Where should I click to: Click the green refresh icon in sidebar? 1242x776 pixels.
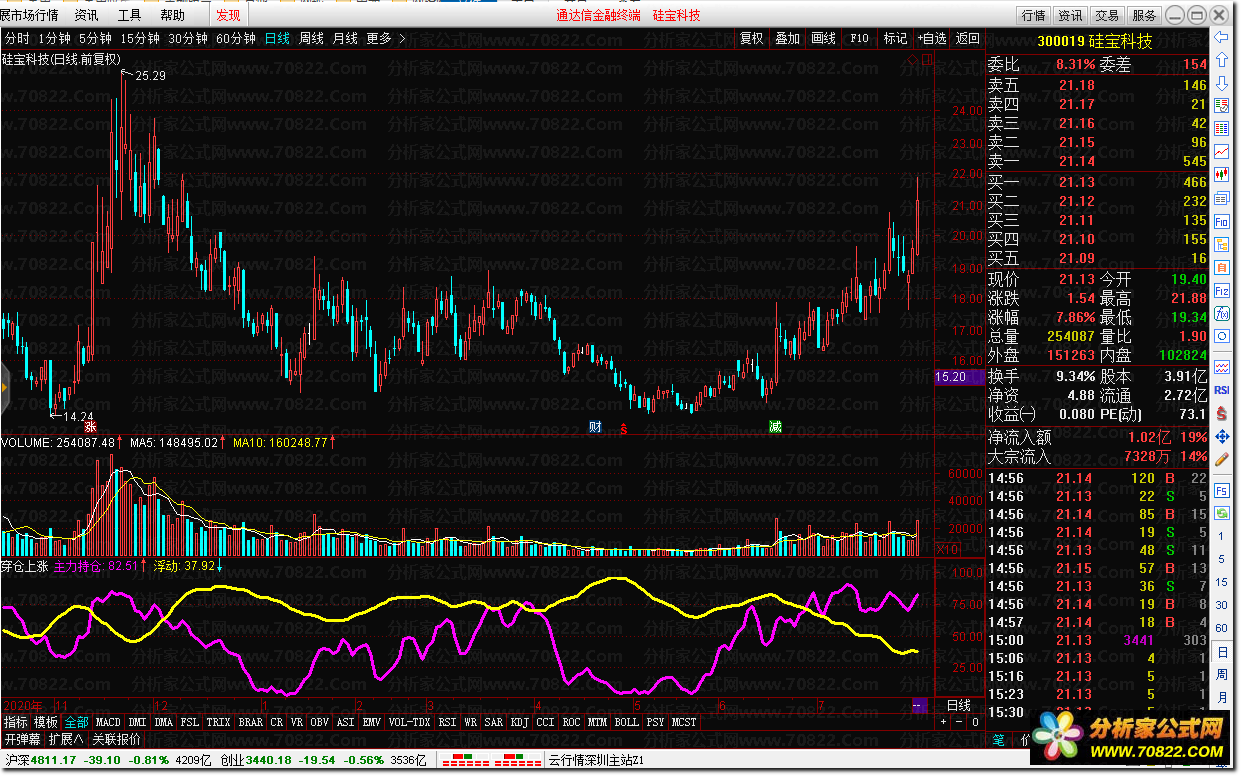pos(1221,513)
